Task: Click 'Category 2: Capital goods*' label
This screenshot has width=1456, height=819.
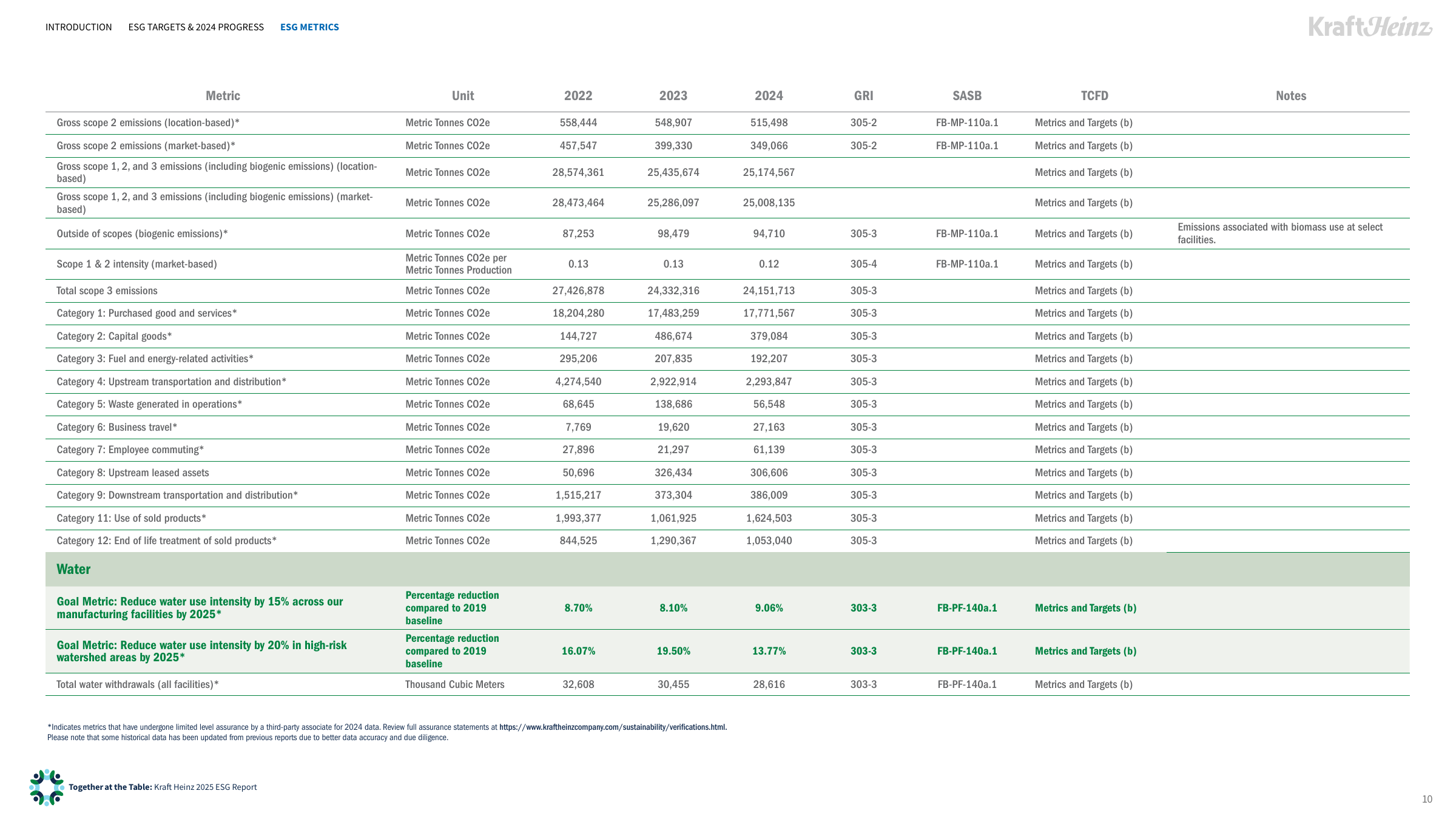Action: click(114, 336)
